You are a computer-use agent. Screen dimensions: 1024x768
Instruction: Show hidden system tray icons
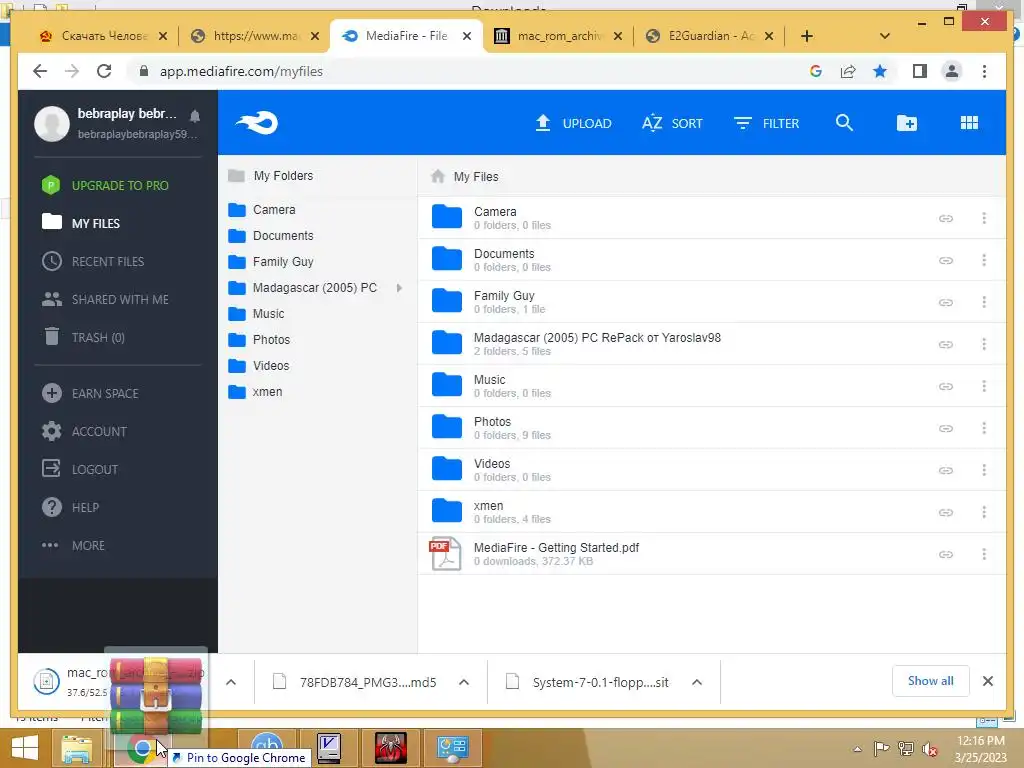coord(857,749)
